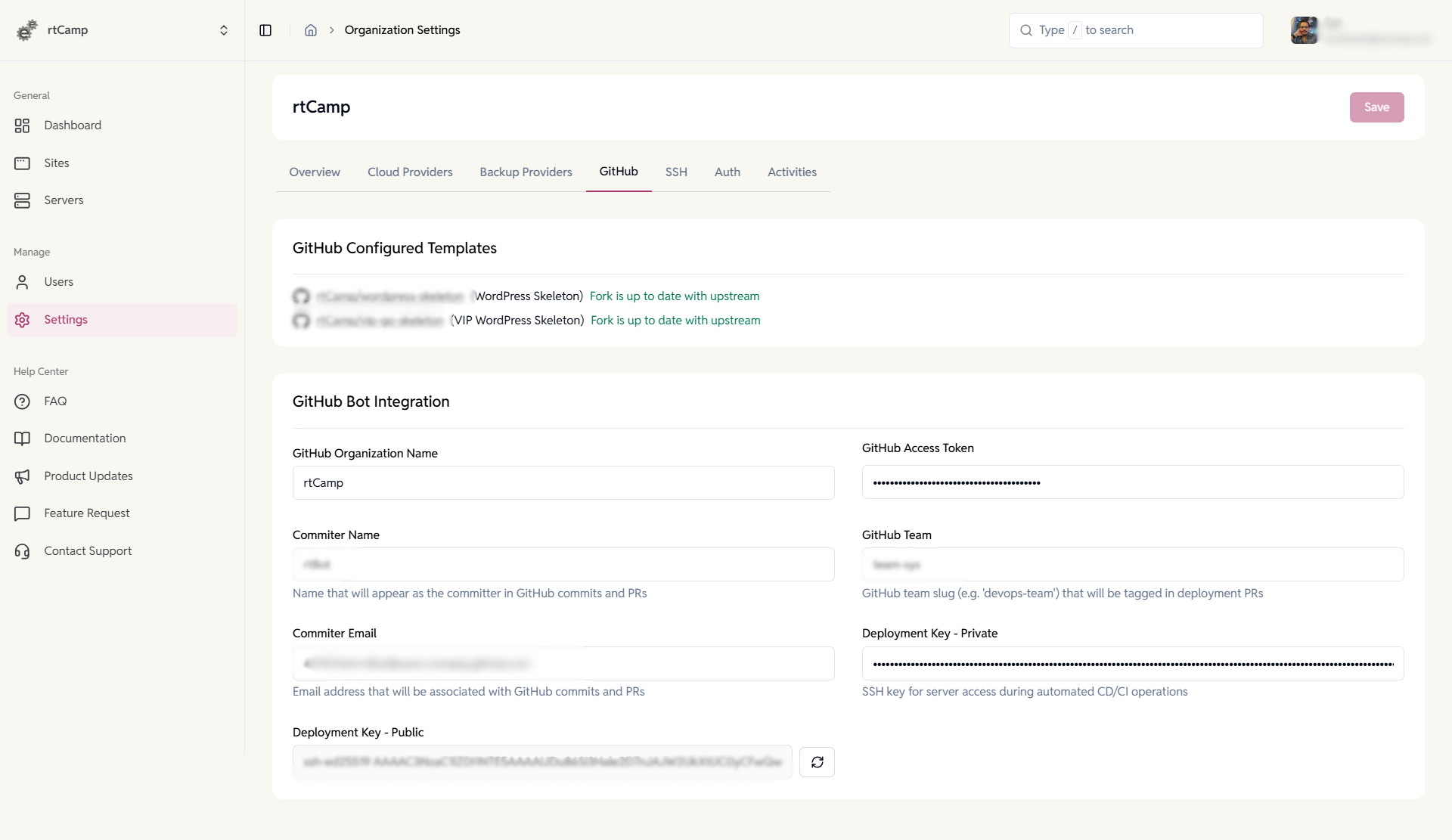This screenshot has height=840, width=1452.
Task: Collapse the left sidebar panel
Action: (x=265, y=30)
